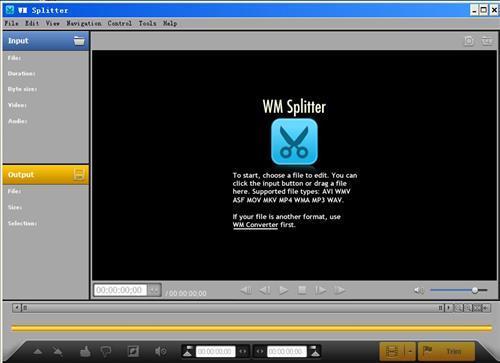Open the File menu
Image resolution: width=500 pixels, height=363 pixels.
tap(11, 23)
